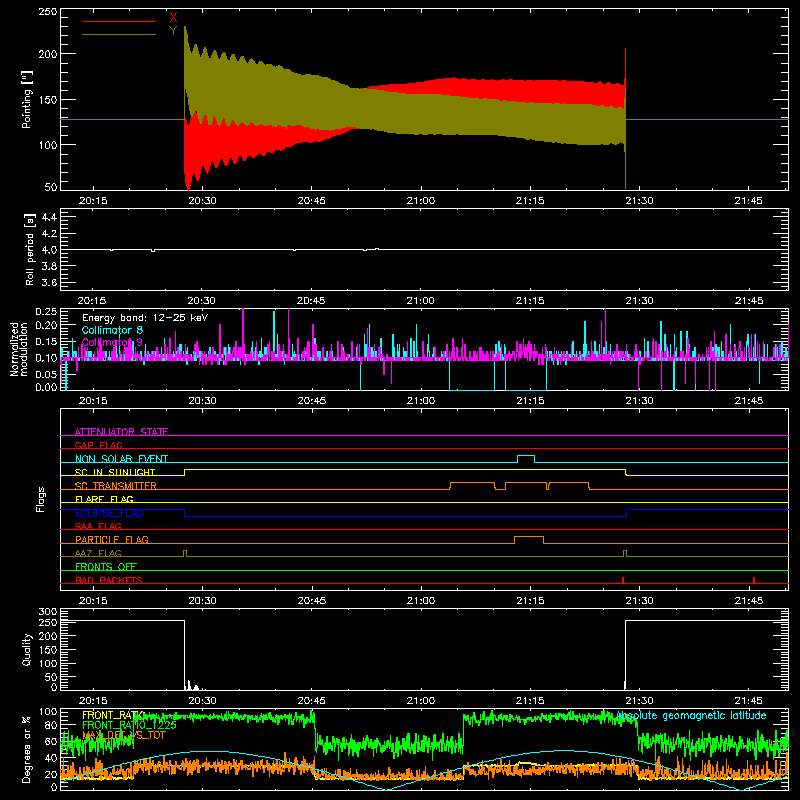This screenshot has width=800, height=800.
Task: Click the '300' tick on Quality axis
Action: [48, 611]
